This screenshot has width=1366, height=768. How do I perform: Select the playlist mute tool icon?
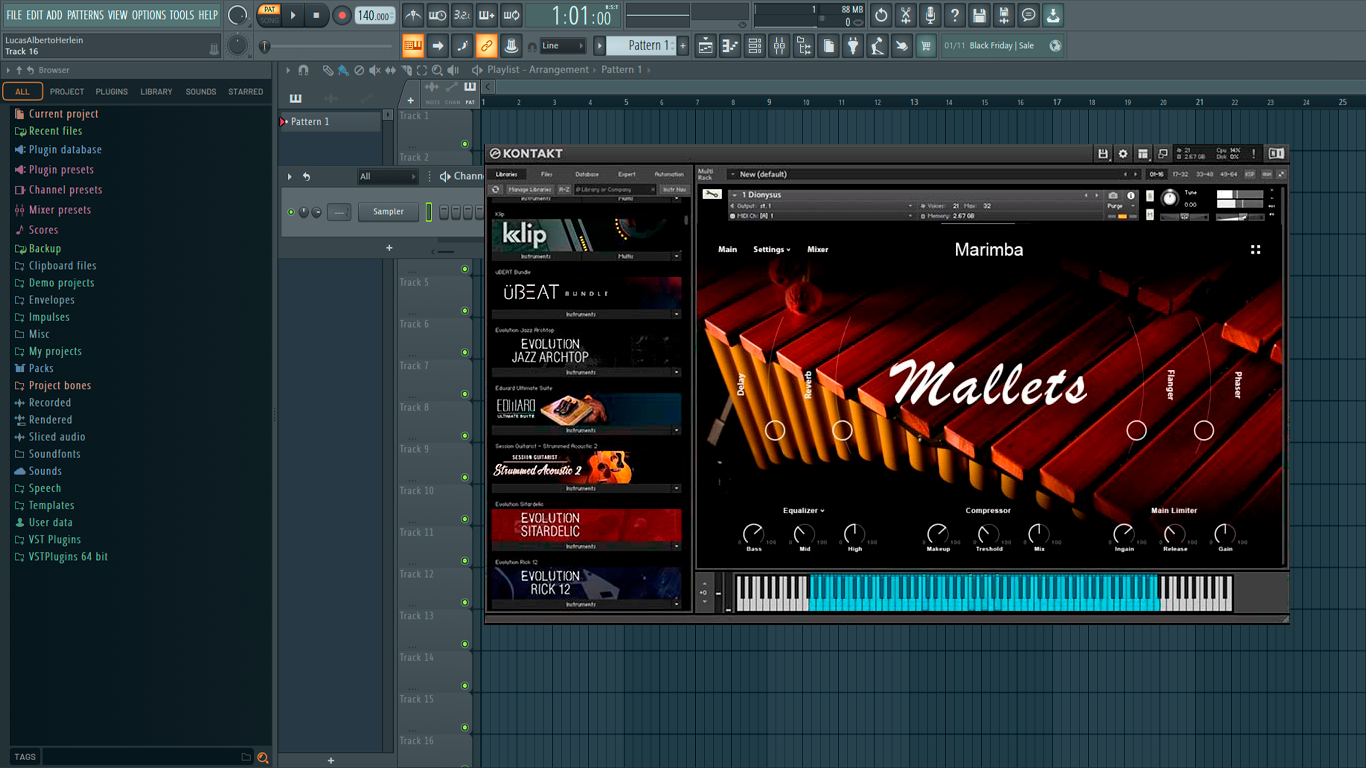[375, 70]
